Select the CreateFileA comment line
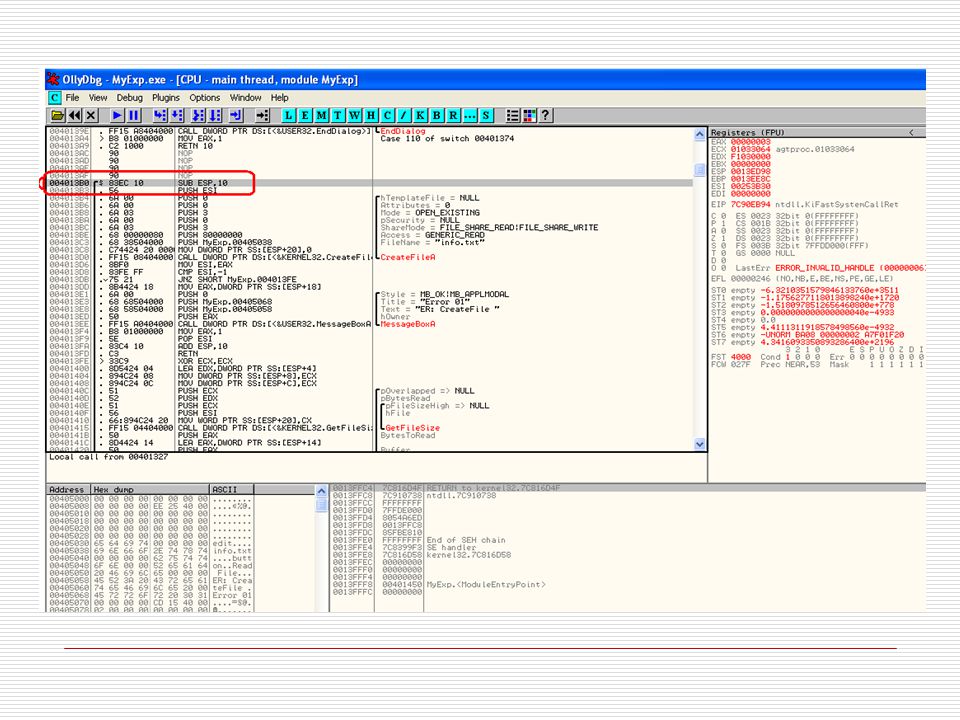The image size is (960, 720). pos(408,257)
